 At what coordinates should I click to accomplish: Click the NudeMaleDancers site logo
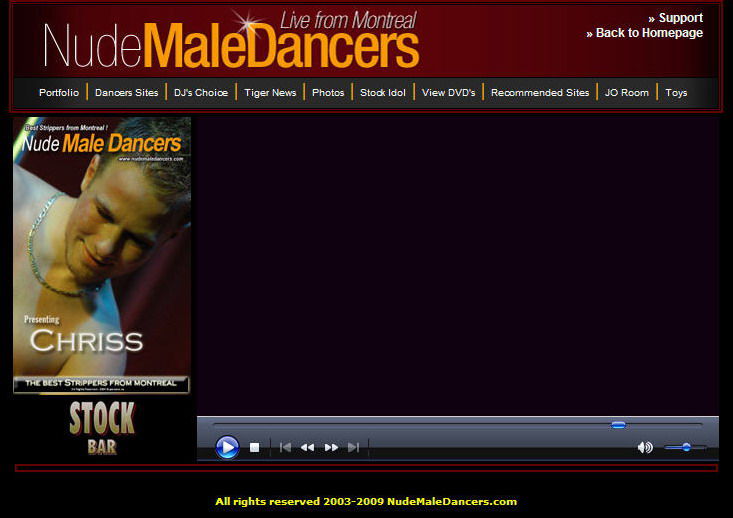231,40
